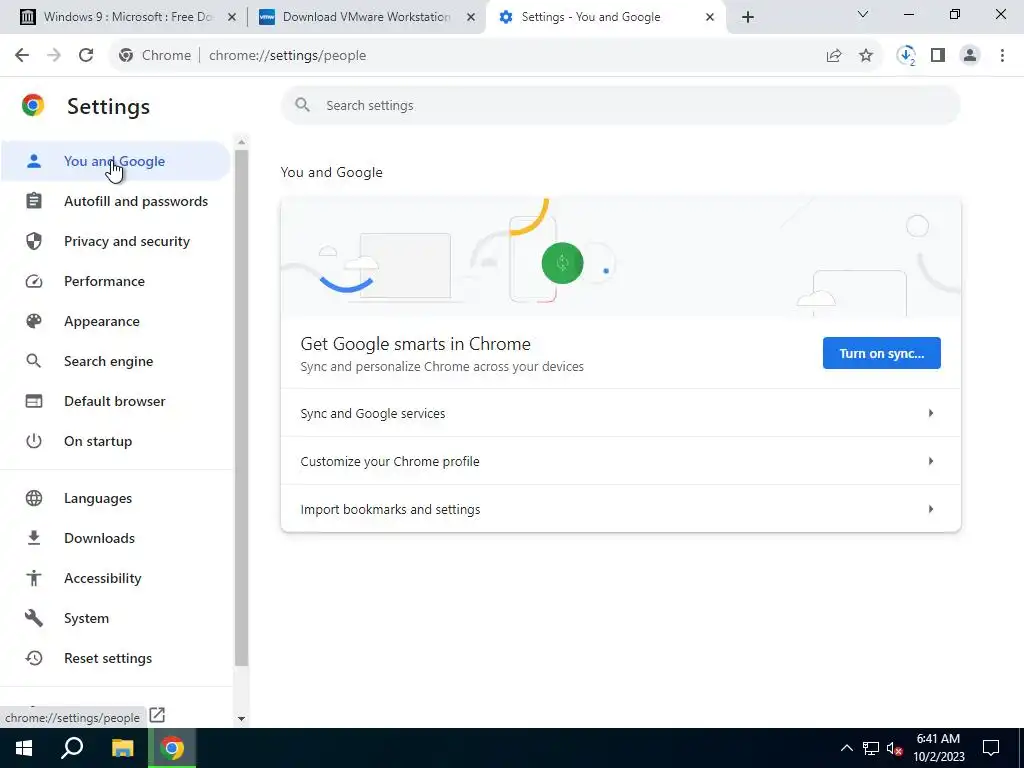Click the sidebar scroll down arrow
This screenshot has height=768, width=1024.
(242, 718)
